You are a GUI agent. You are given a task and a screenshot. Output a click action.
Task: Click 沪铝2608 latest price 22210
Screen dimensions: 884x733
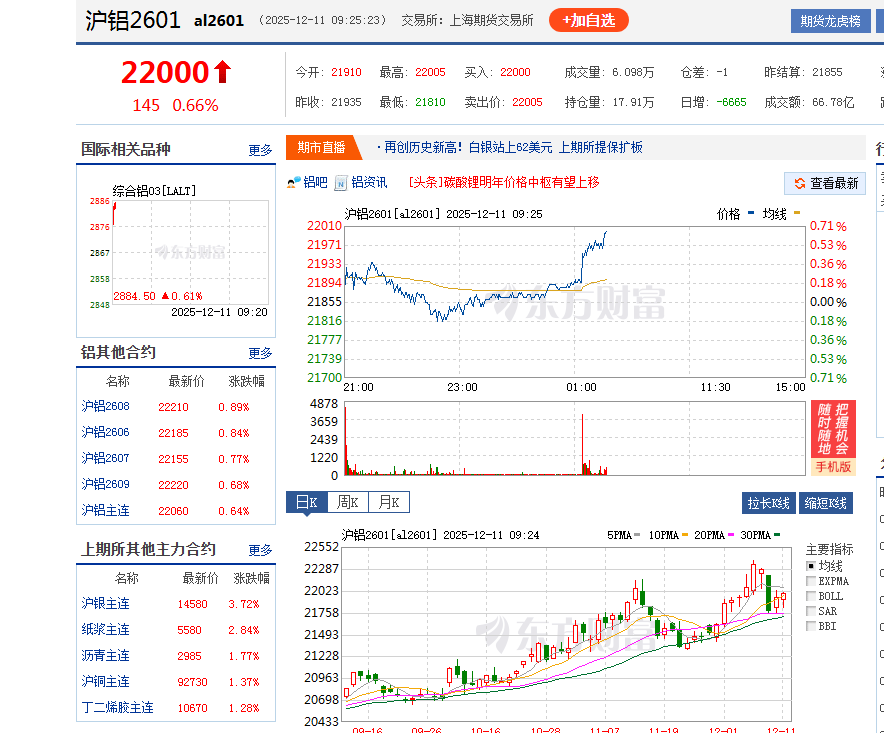pos(173,407)
